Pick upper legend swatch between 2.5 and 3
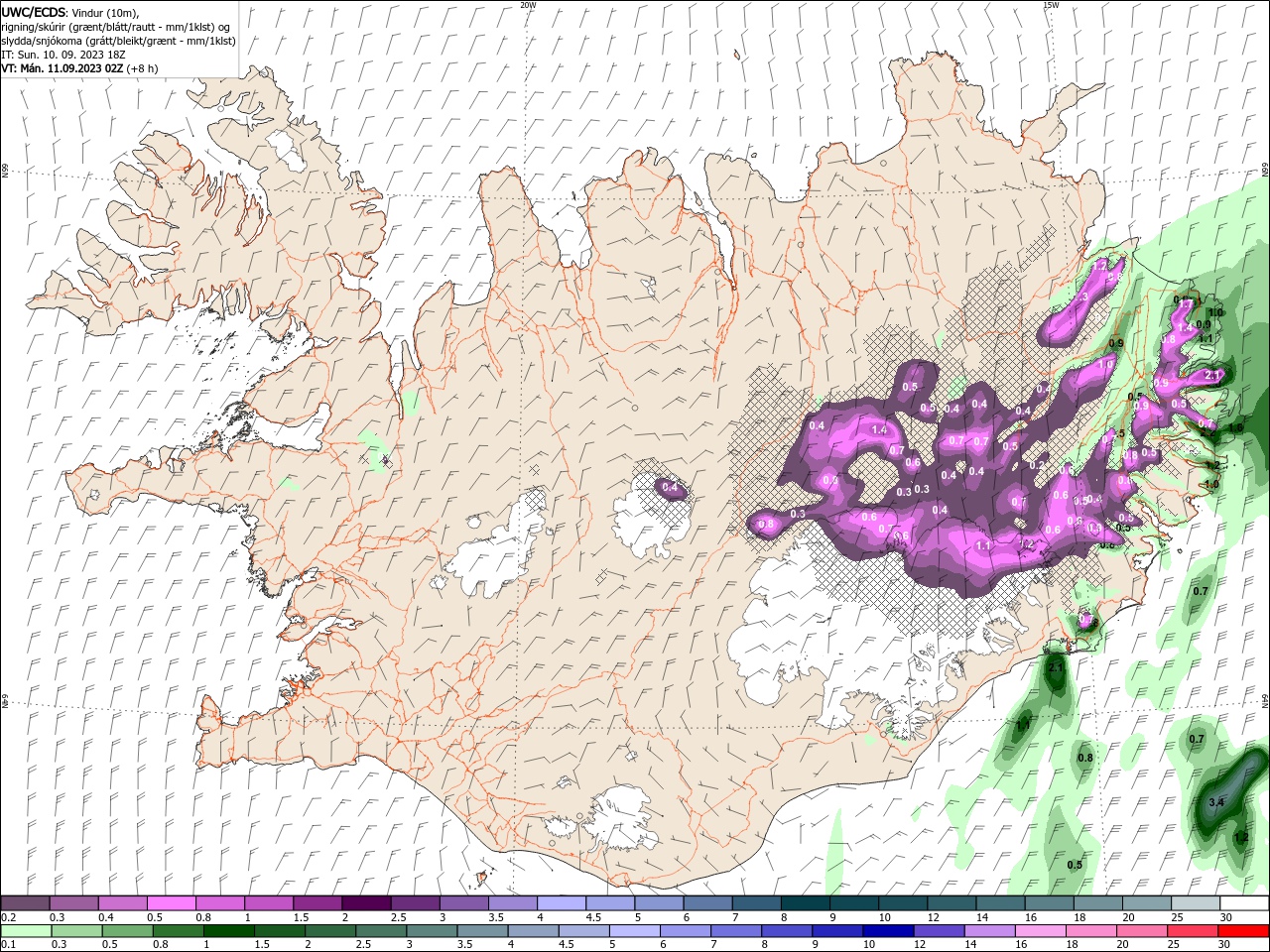The height and width of the screenshot is (952, 1270). (416, 903)
